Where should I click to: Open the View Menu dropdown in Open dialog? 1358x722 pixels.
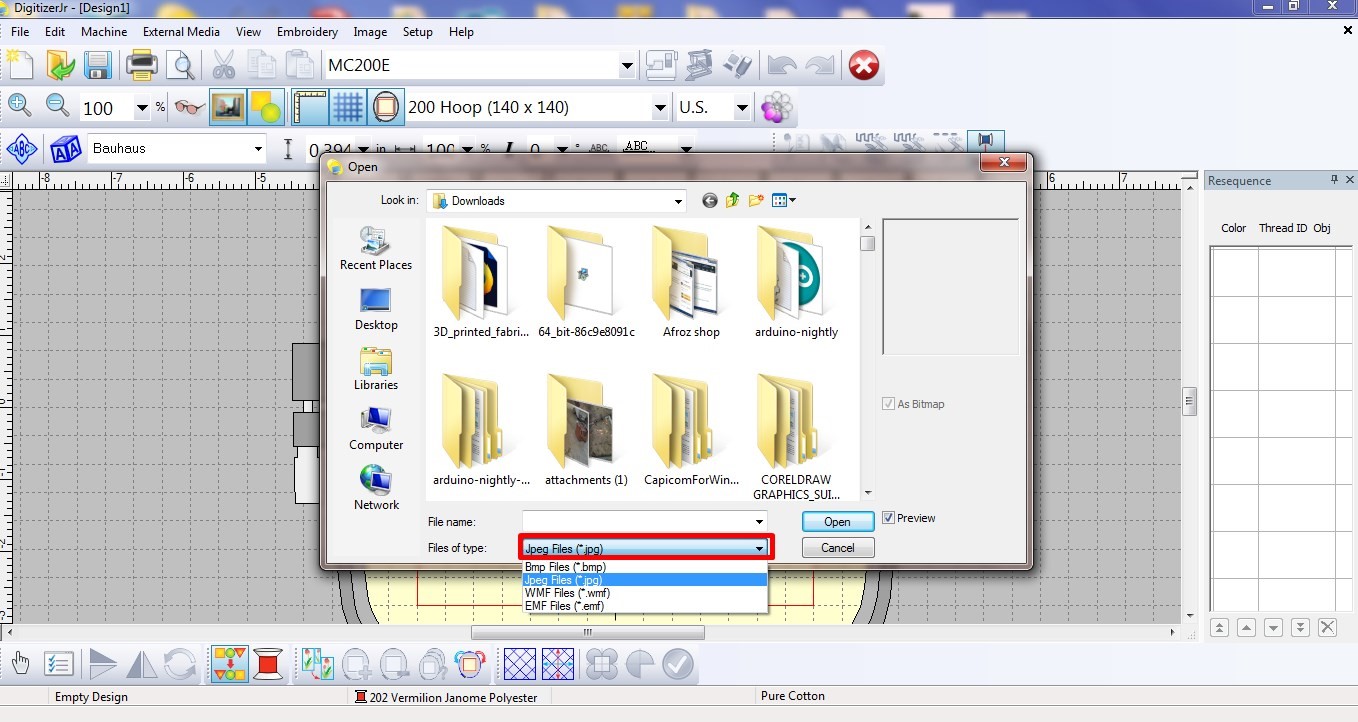coord(784,201)
